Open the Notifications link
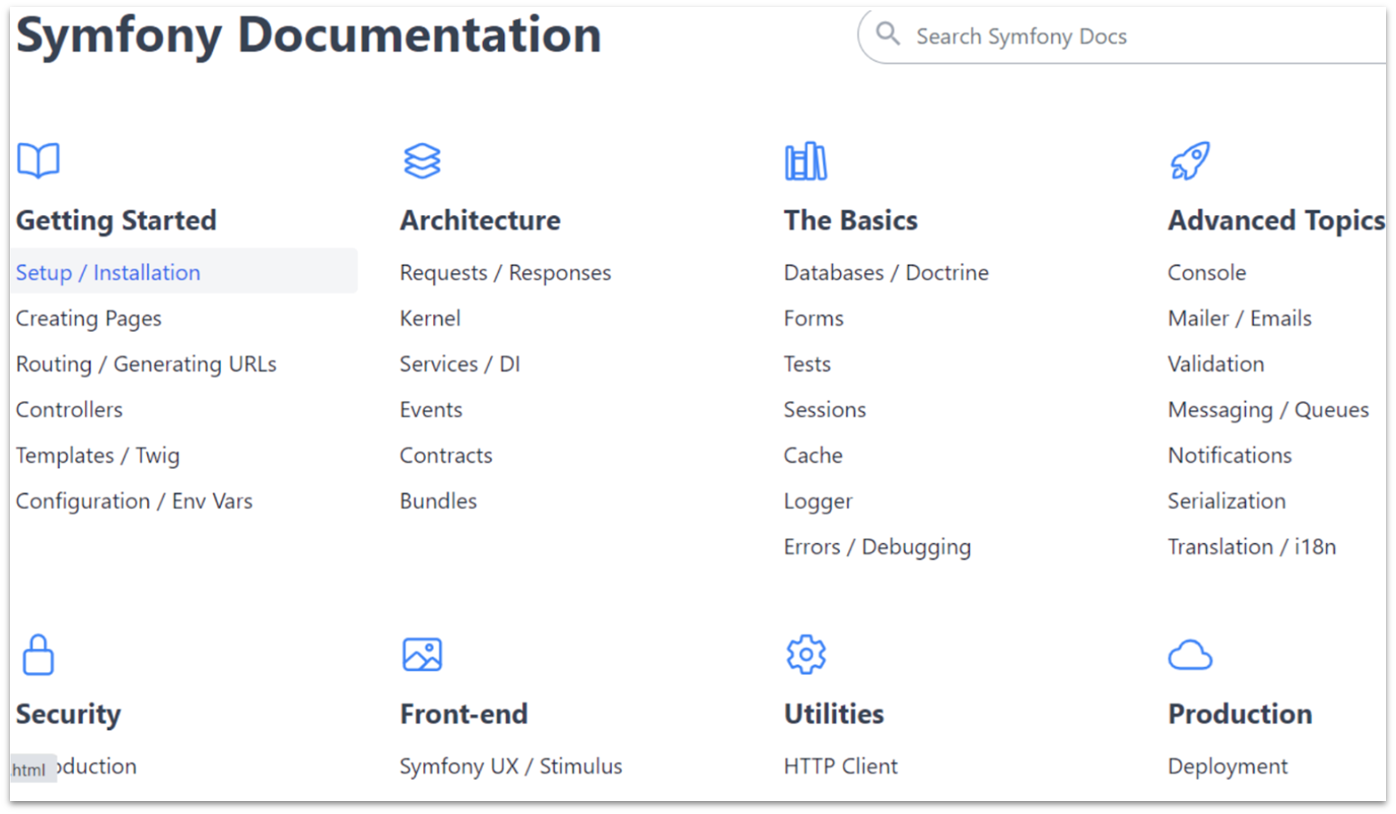1396x814 pixels. click(1230, 456)
